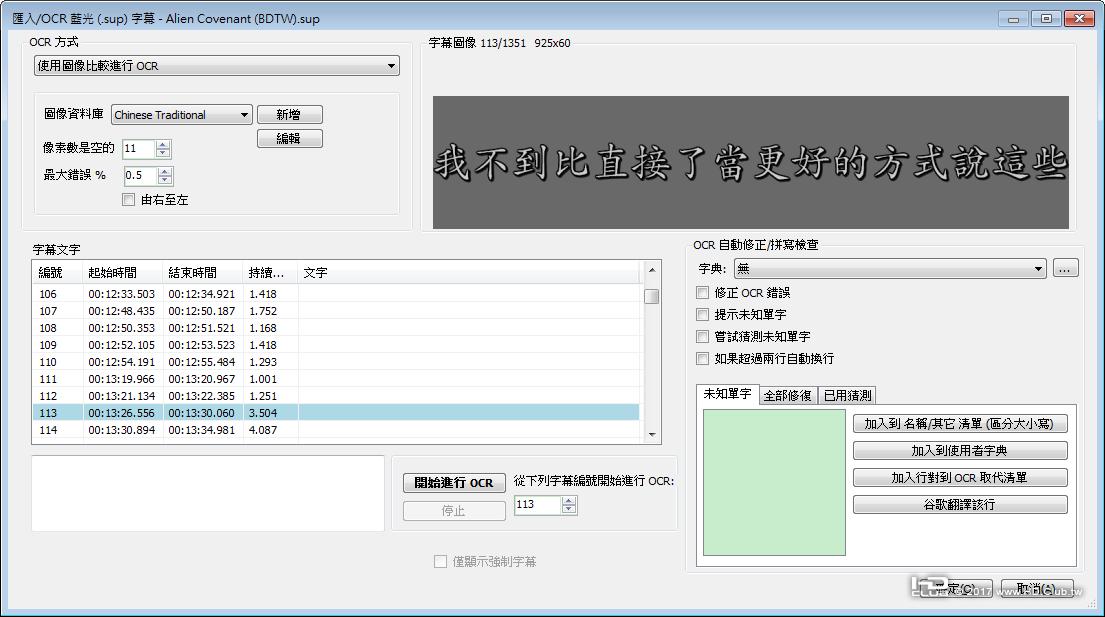This screenshot has height=617, width=1105.
Task: Sort by the 起始時間 column header
Action: click(123, 273)
